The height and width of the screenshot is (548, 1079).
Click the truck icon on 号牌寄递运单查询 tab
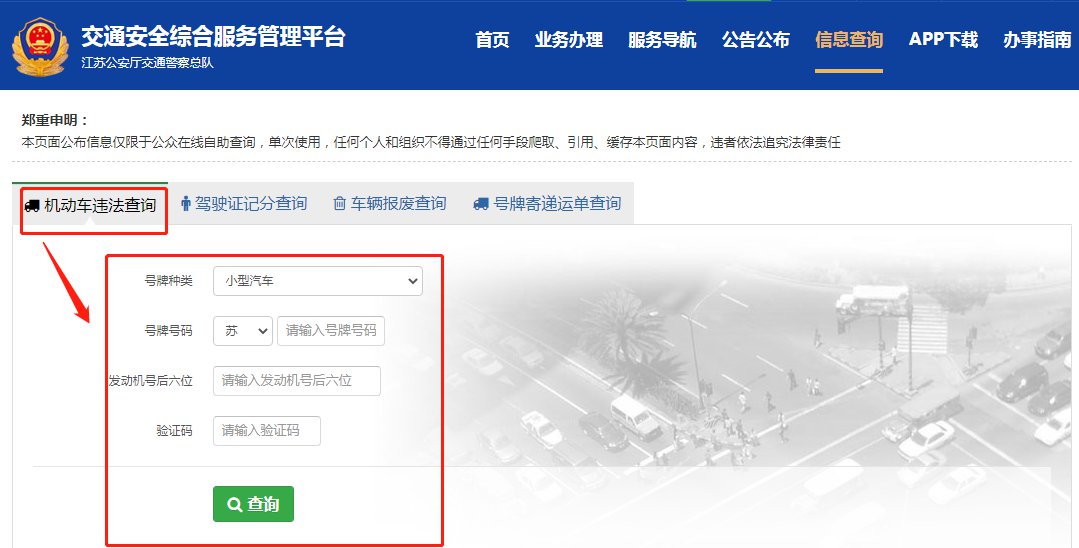(481, 204)
